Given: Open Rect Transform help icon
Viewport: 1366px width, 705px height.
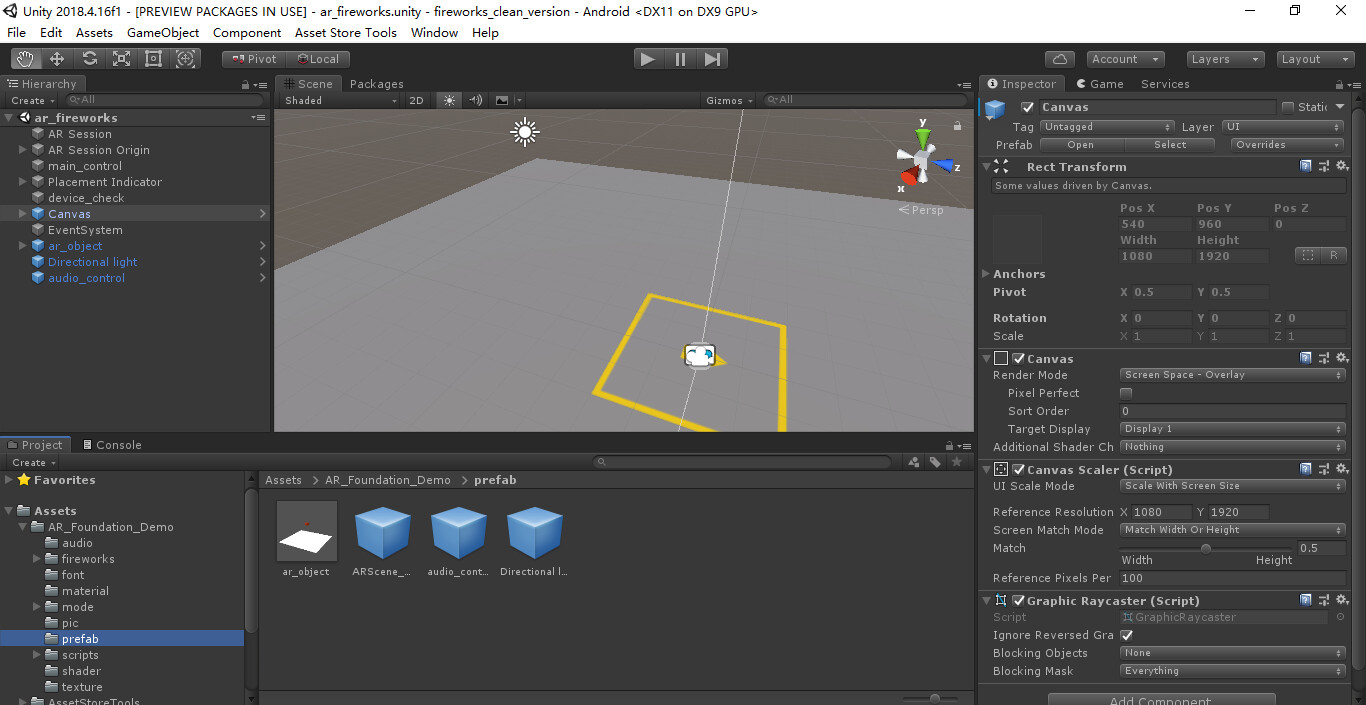Looking at the screenshot, I should pyautogui.click(x=1306, y=166).
